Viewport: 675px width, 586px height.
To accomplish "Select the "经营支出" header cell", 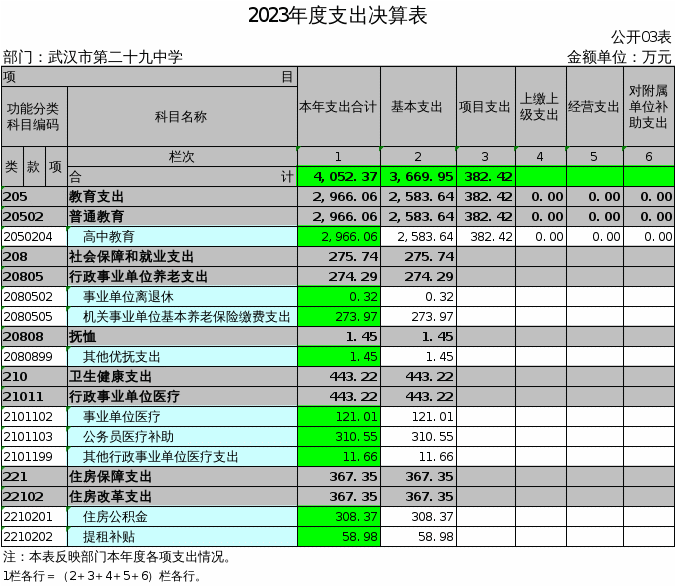I will click(594, 107).
